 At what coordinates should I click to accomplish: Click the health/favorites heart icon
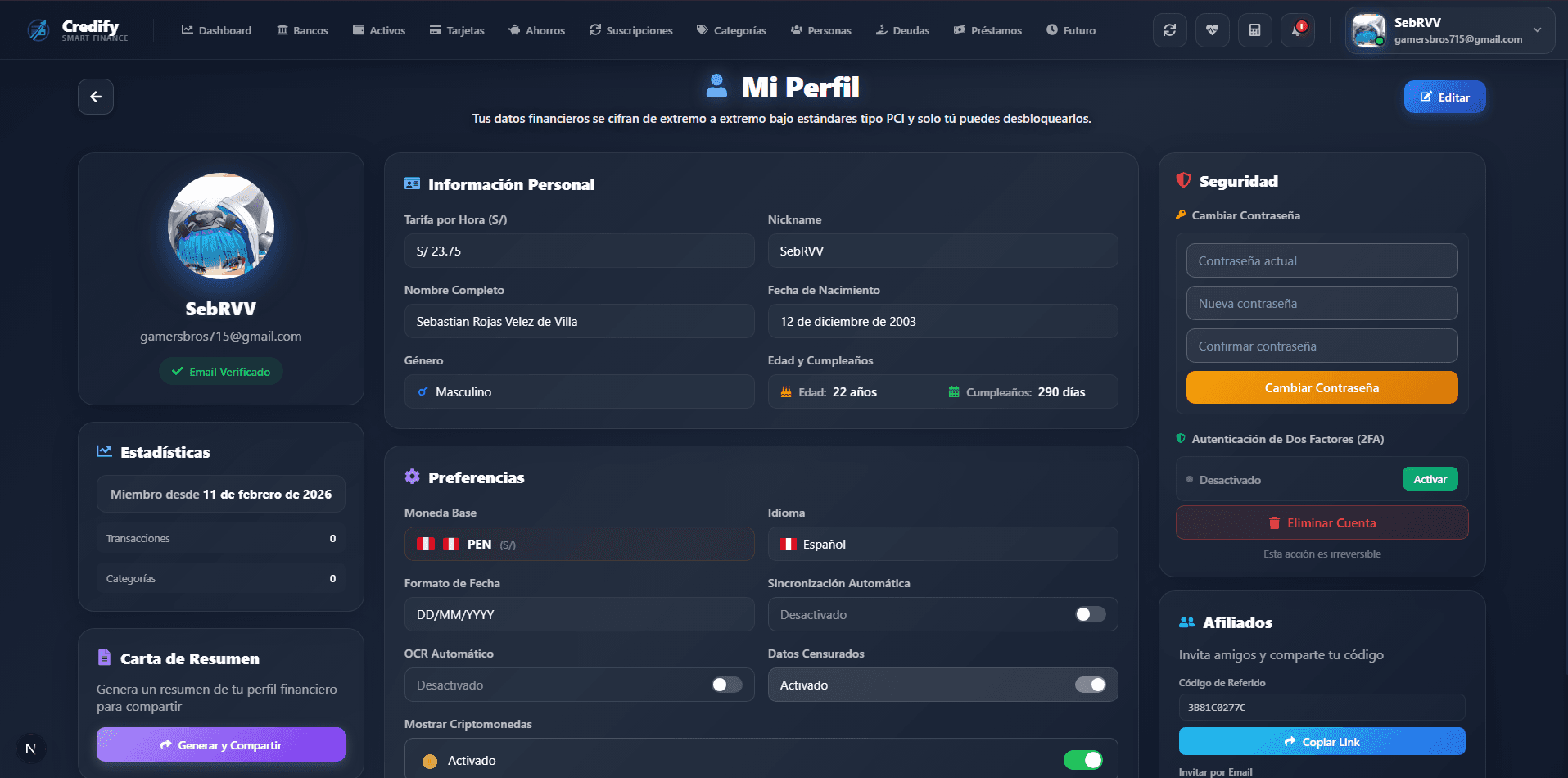pyautogui.click(x=1212, y=29)
